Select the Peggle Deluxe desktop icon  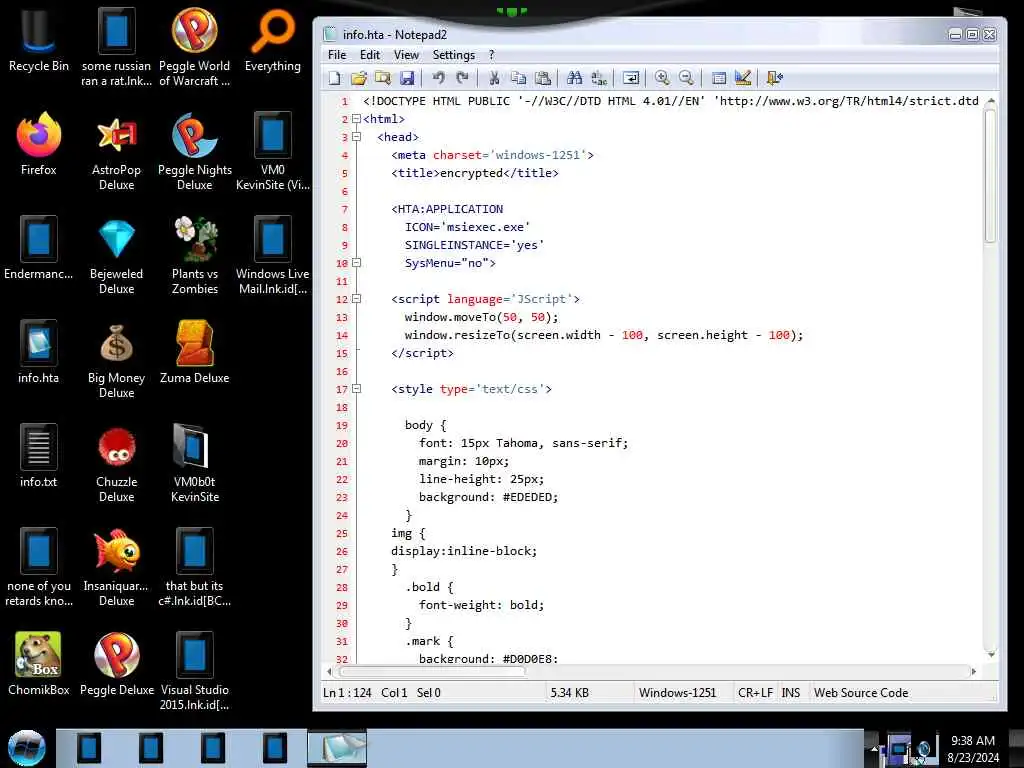pyautogui.click(x=116, y=664)
